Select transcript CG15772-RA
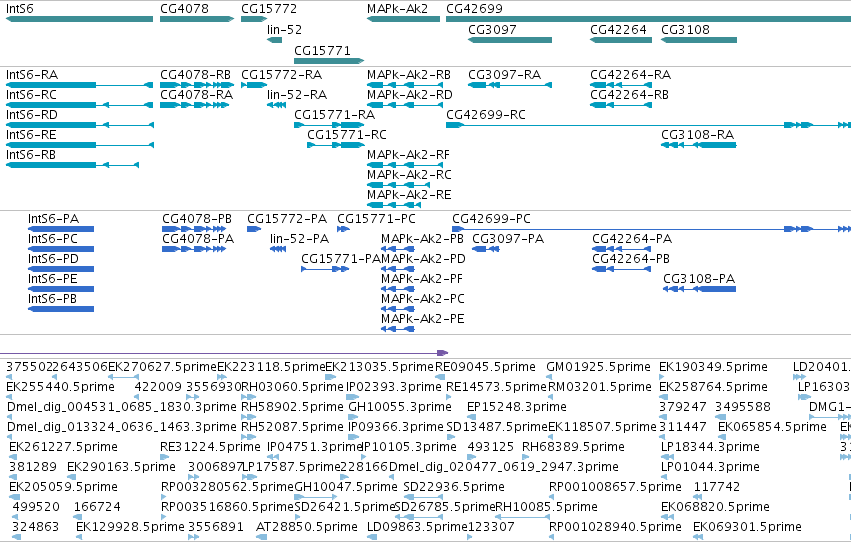This screenshot has height=542, width=851. tap(254, 85)
